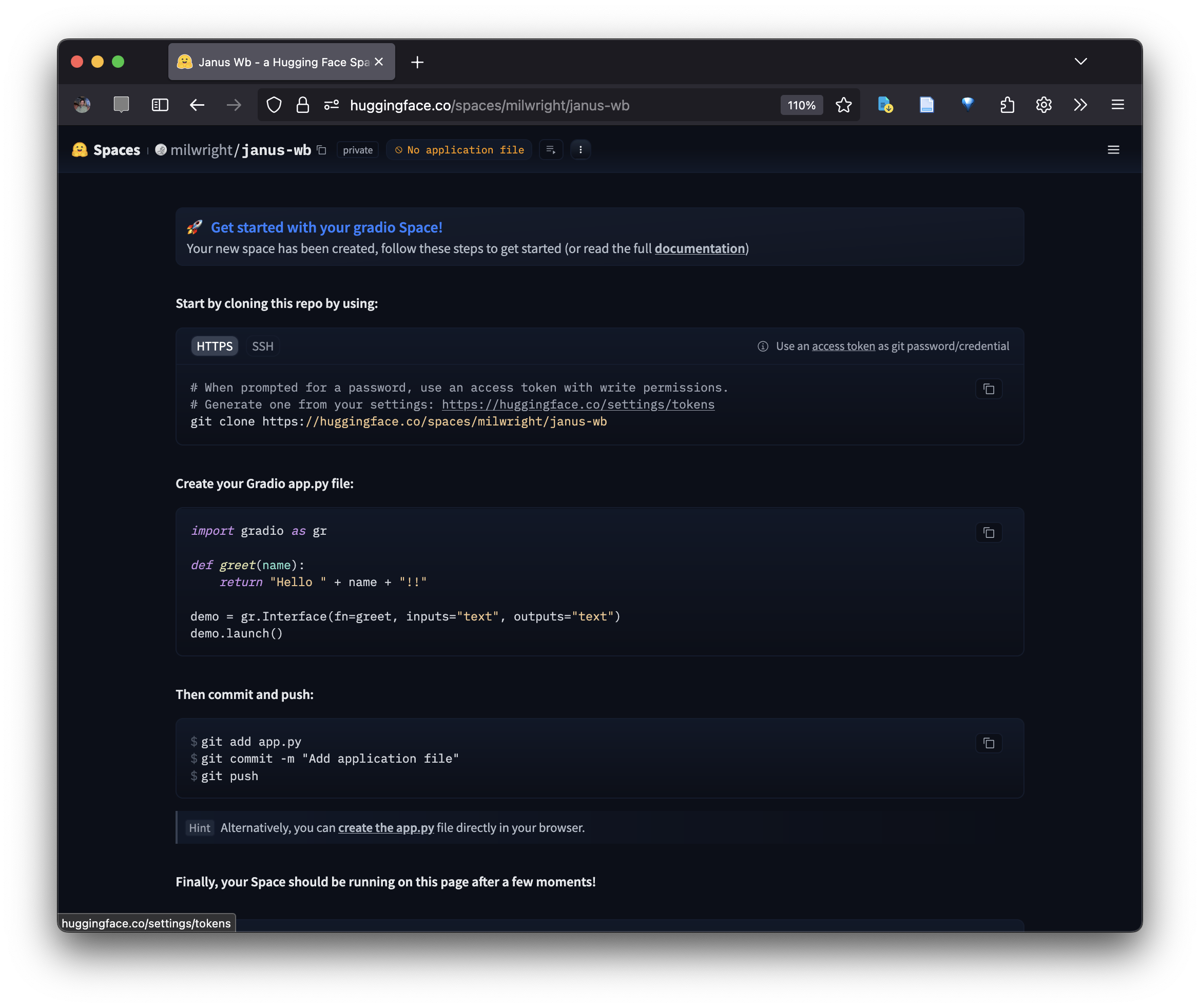The width and height of the screenshot is (1200, 1008).
Task: Select the HTTPS clone method
Action: pos(215,346)
